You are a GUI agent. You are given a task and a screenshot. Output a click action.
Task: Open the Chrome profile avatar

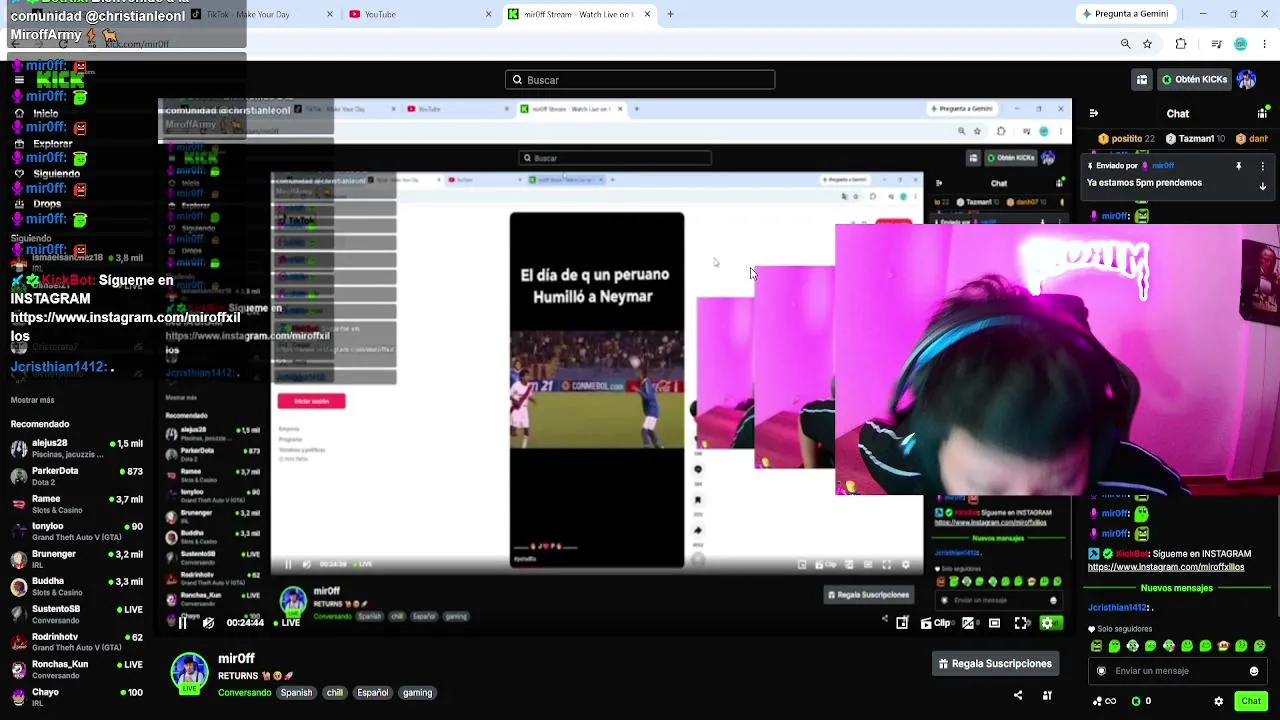pyautogui.click(x=1240, y=44)
